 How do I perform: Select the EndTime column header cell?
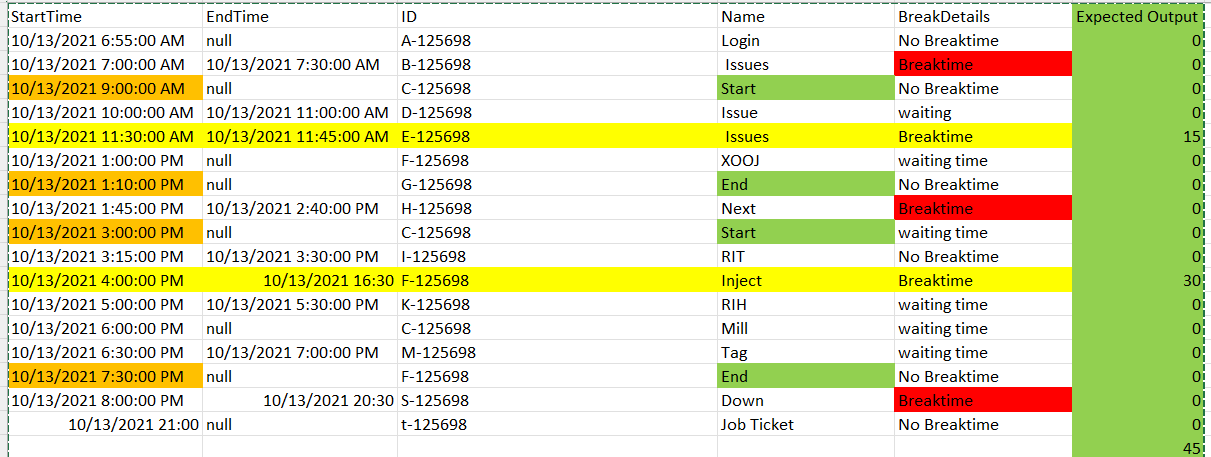pos(300,17)
